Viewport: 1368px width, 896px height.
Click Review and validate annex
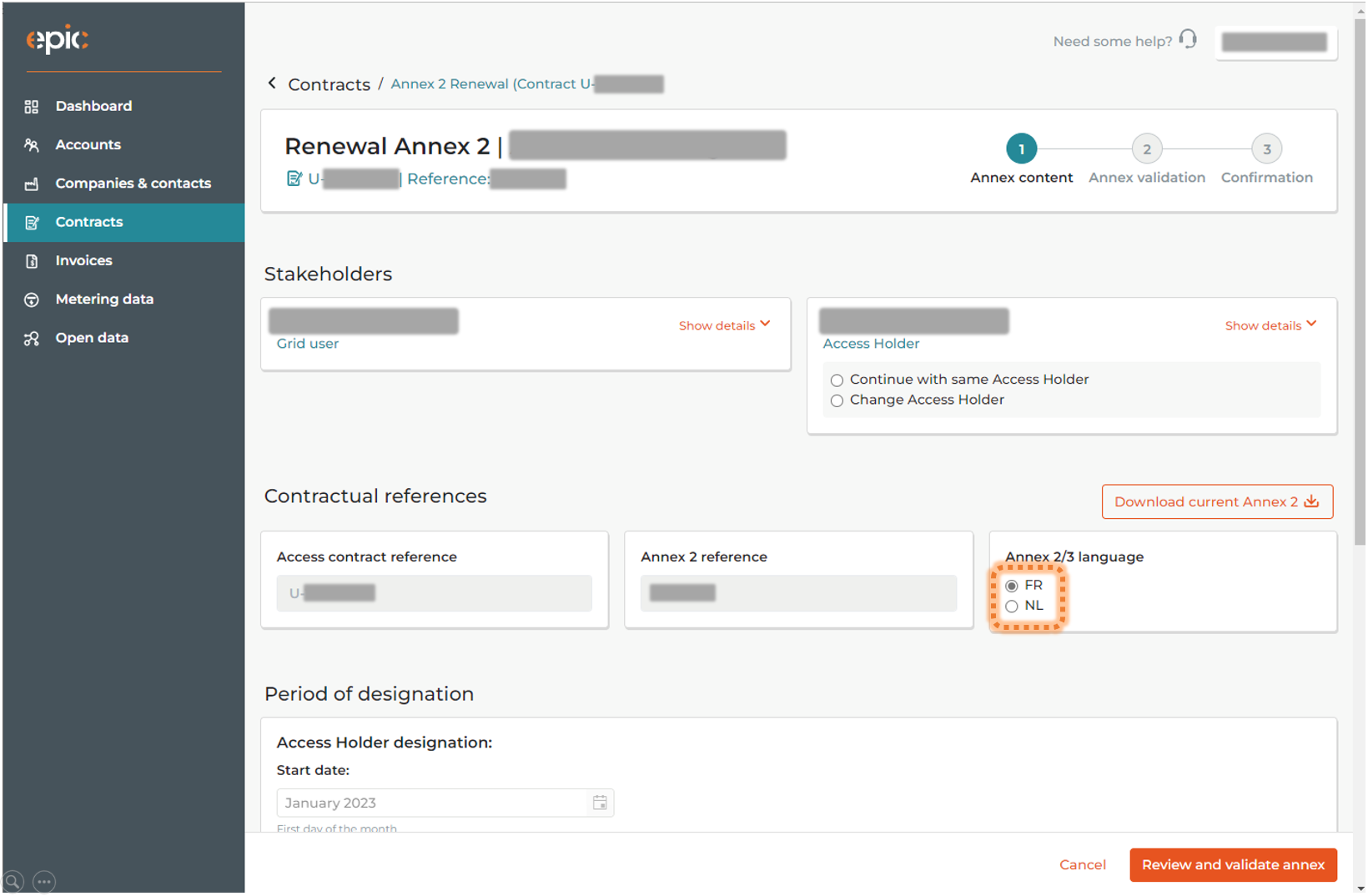1233,864
